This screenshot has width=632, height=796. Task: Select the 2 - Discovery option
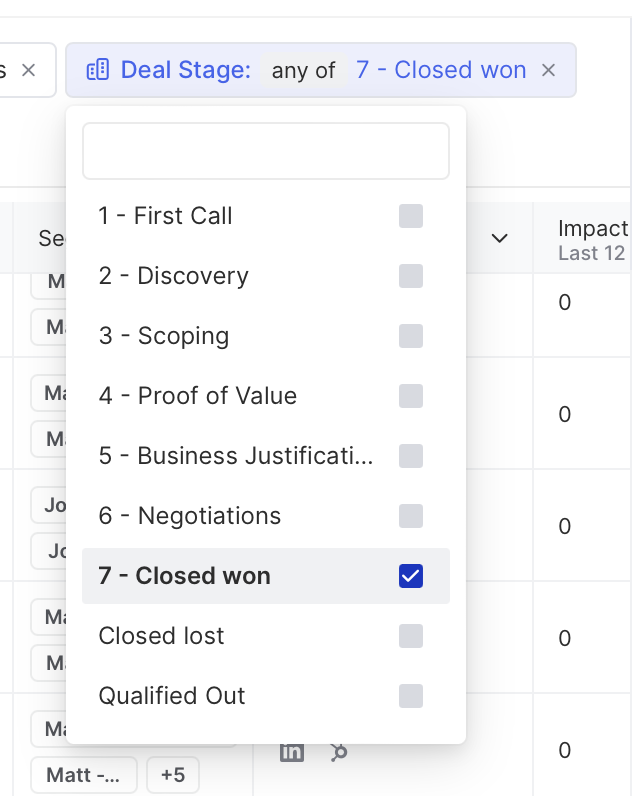click(174, 276)
